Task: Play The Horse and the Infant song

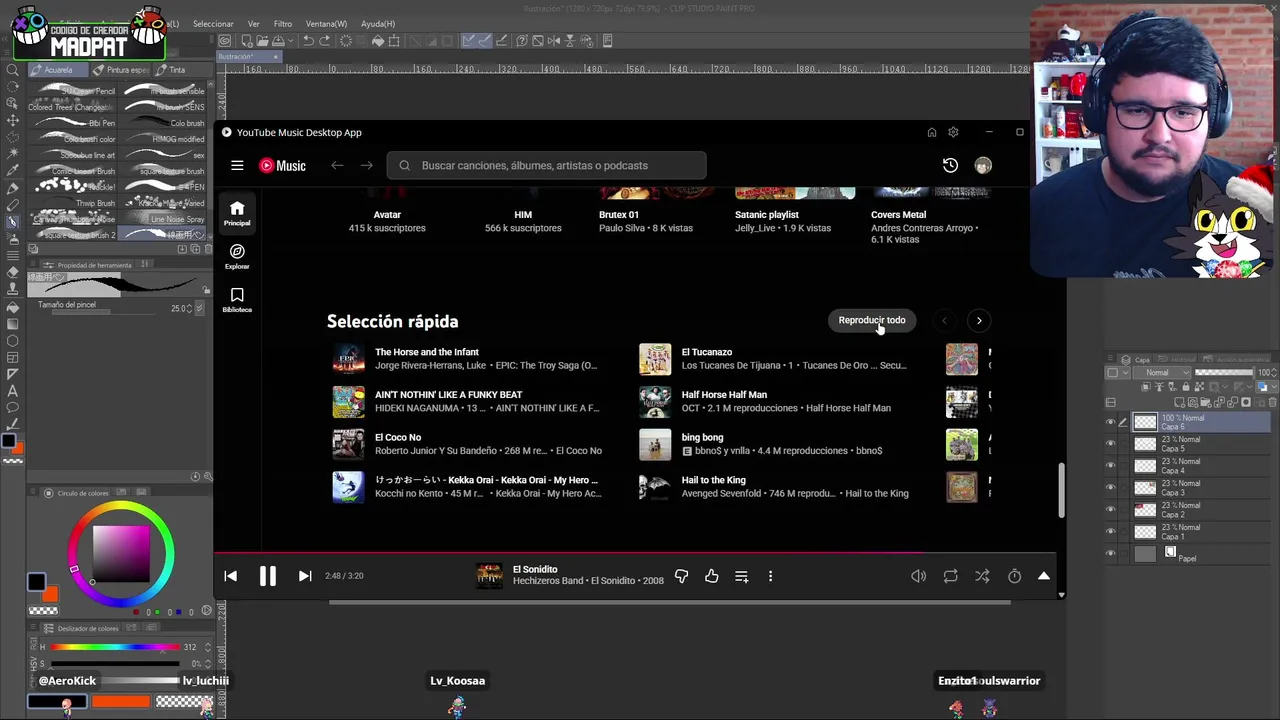Action: tap(426, 352)
